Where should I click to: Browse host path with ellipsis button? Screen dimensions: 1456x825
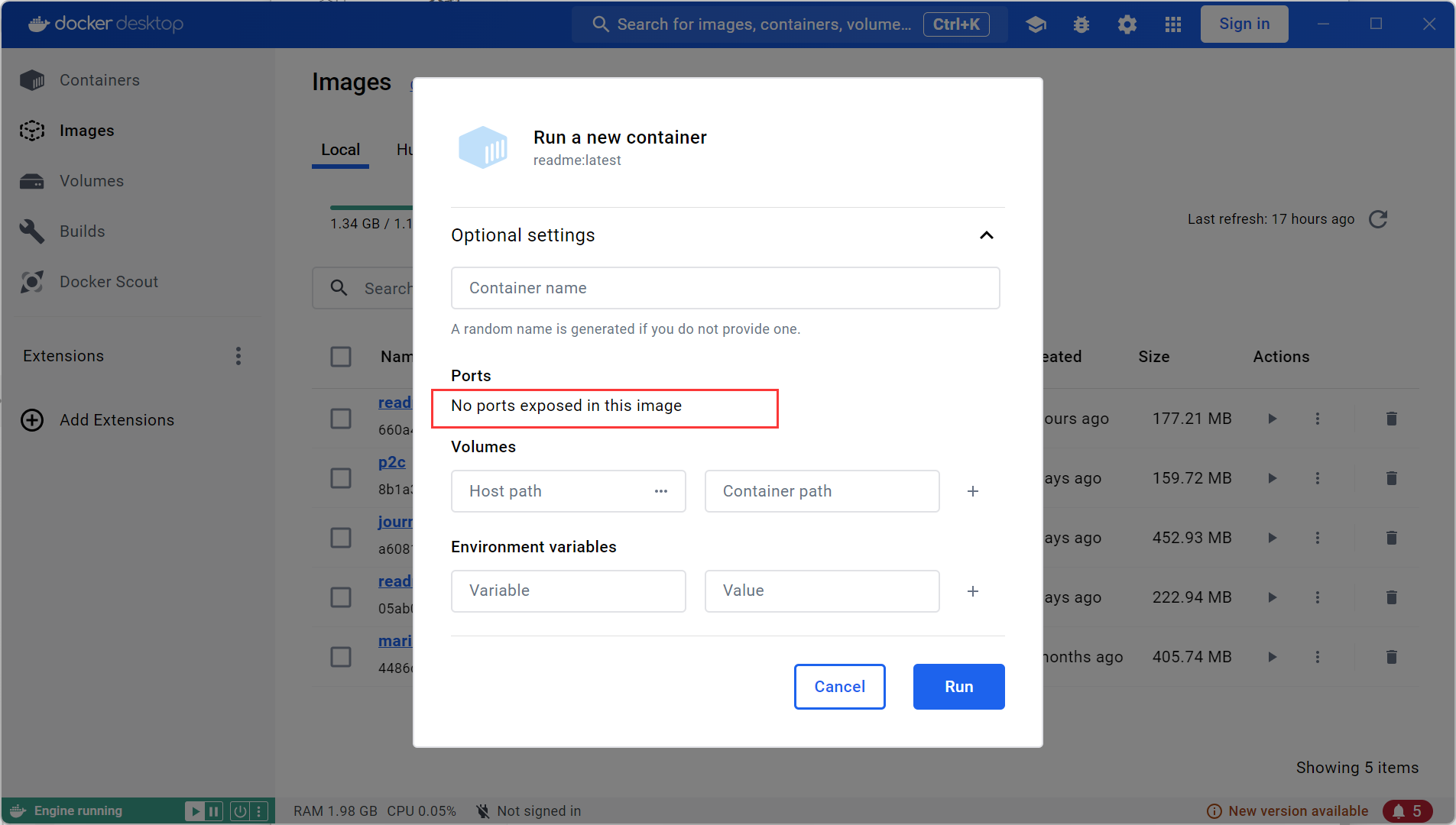click(661, 491)
